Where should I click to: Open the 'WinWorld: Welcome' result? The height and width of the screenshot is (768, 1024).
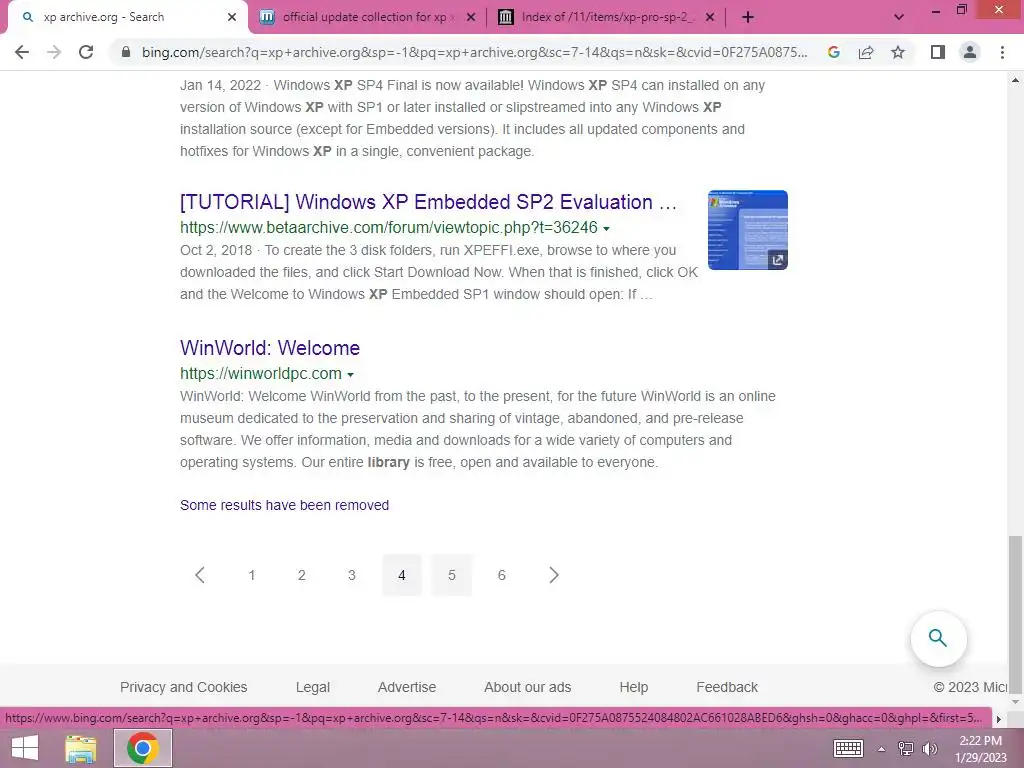point(270,347)
